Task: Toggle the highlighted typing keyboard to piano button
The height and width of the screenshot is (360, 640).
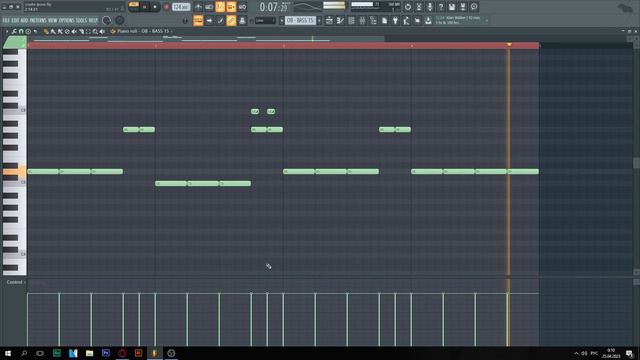Action: (198, 20)
